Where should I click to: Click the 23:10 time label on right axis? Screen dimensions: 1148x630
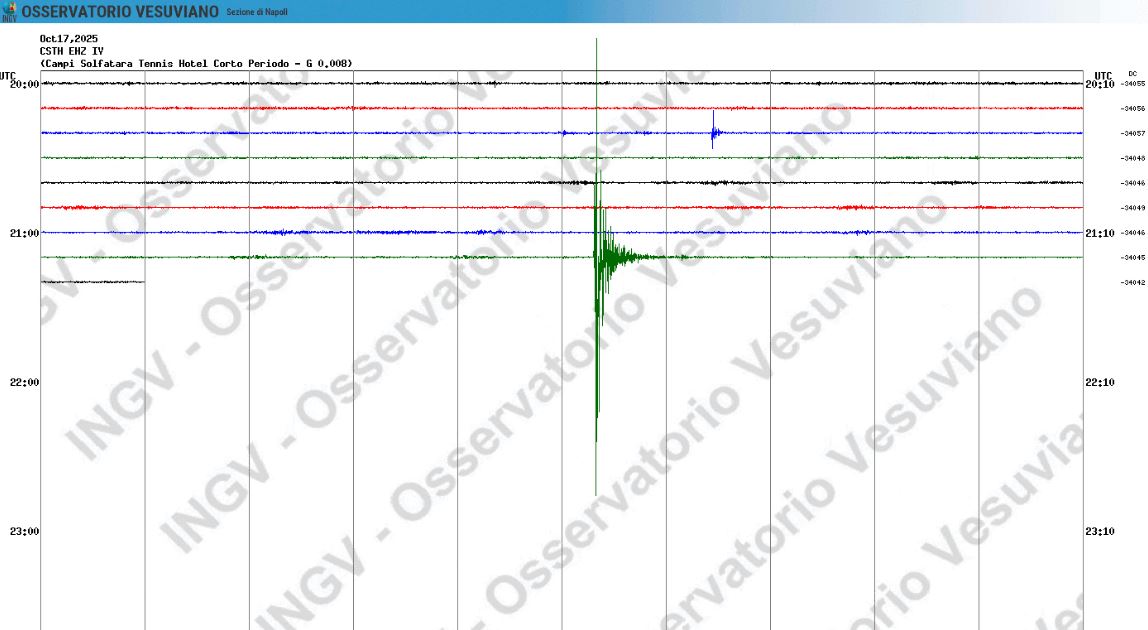coord(1100,532)
